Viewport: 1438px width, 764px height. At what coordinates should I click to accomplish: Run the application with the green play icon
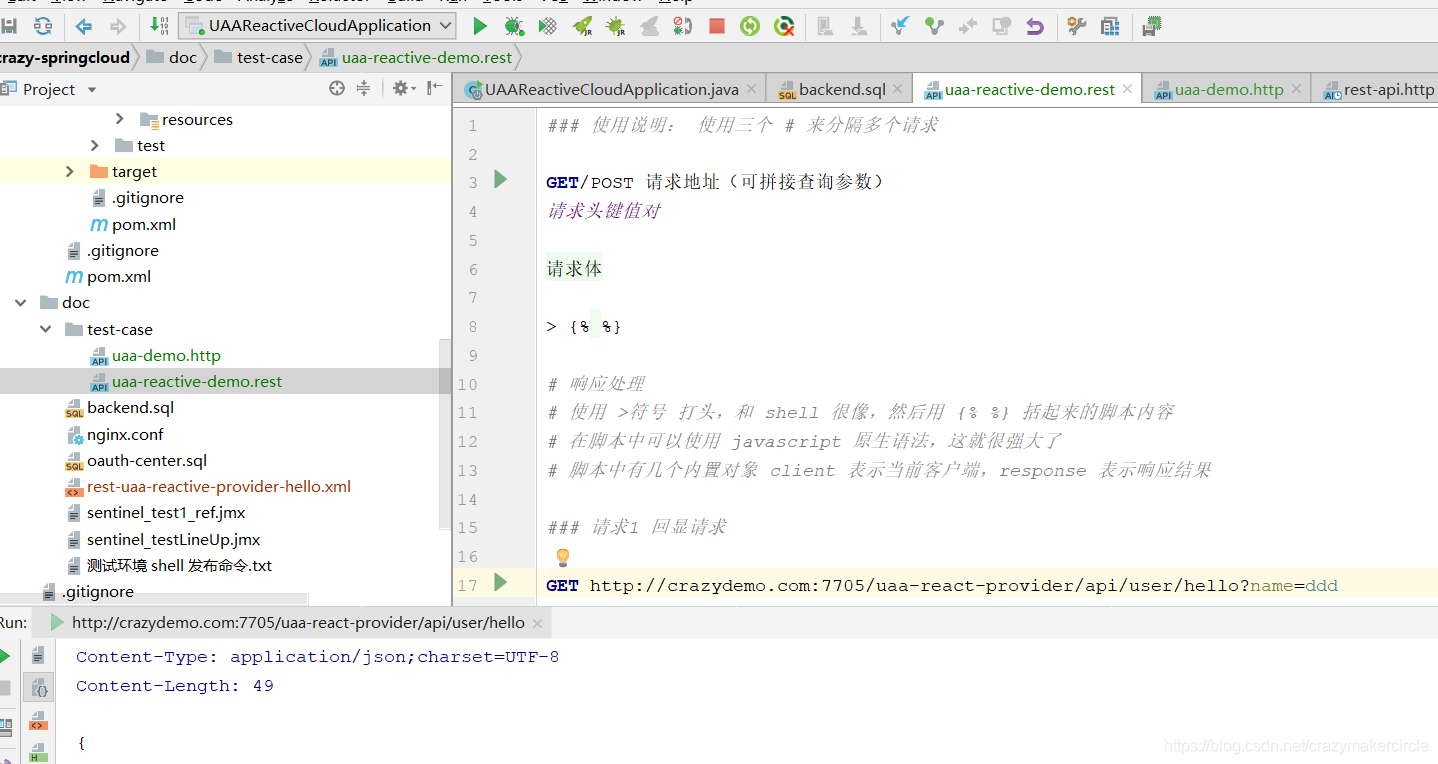pos(480,26)
